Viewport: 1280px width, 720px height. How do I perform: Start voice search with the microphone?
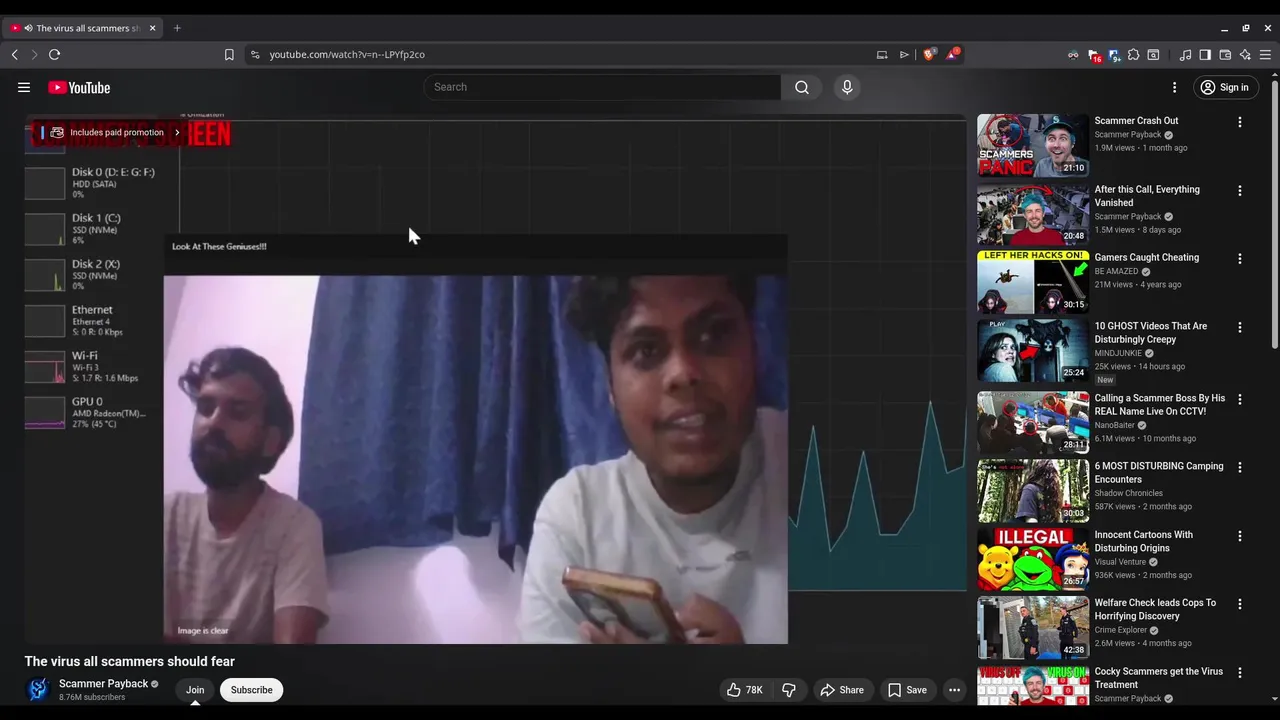tap(847, 87)
